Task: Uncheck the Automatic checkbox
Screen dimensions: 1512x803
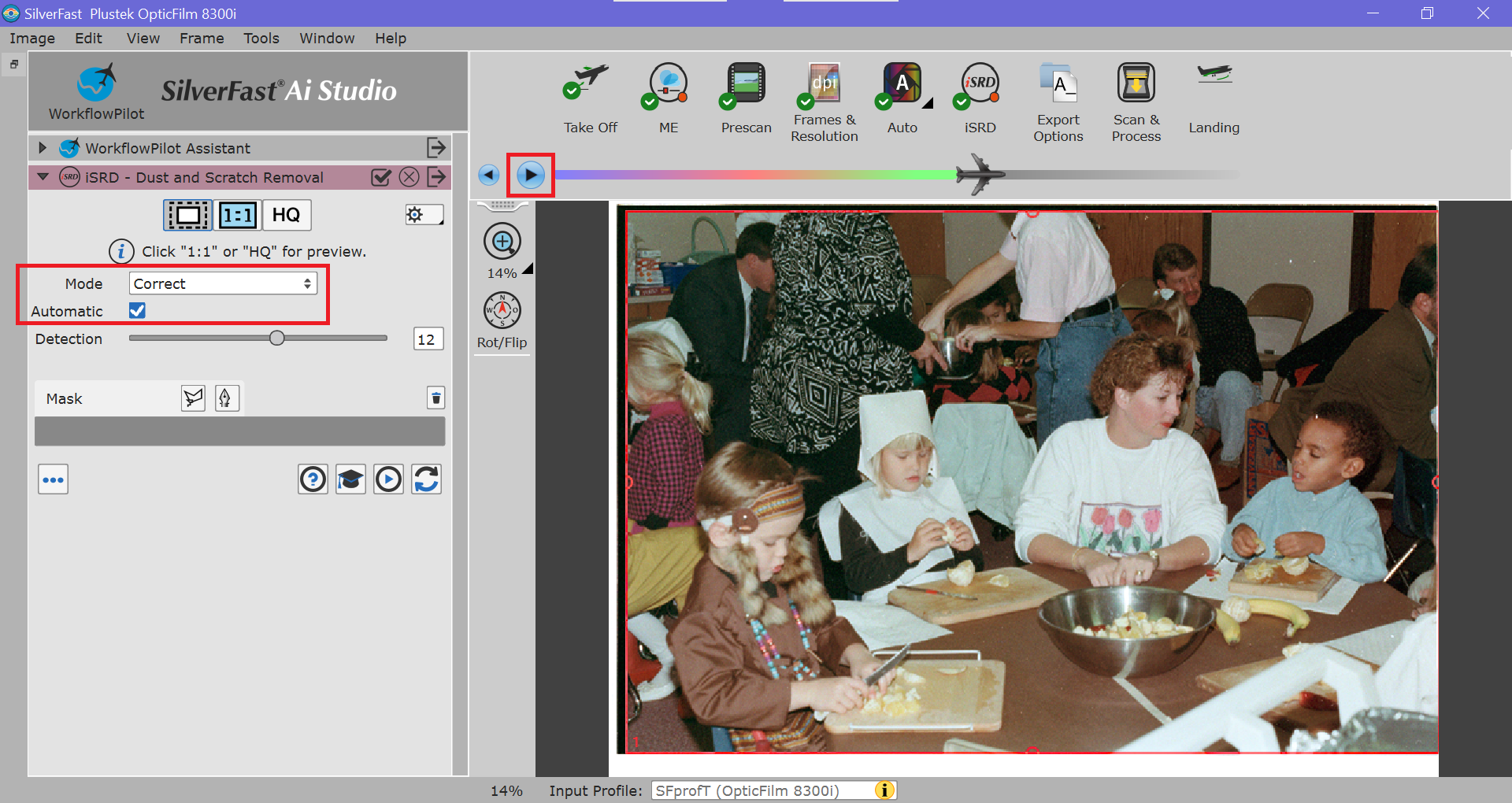Action: 137,310
